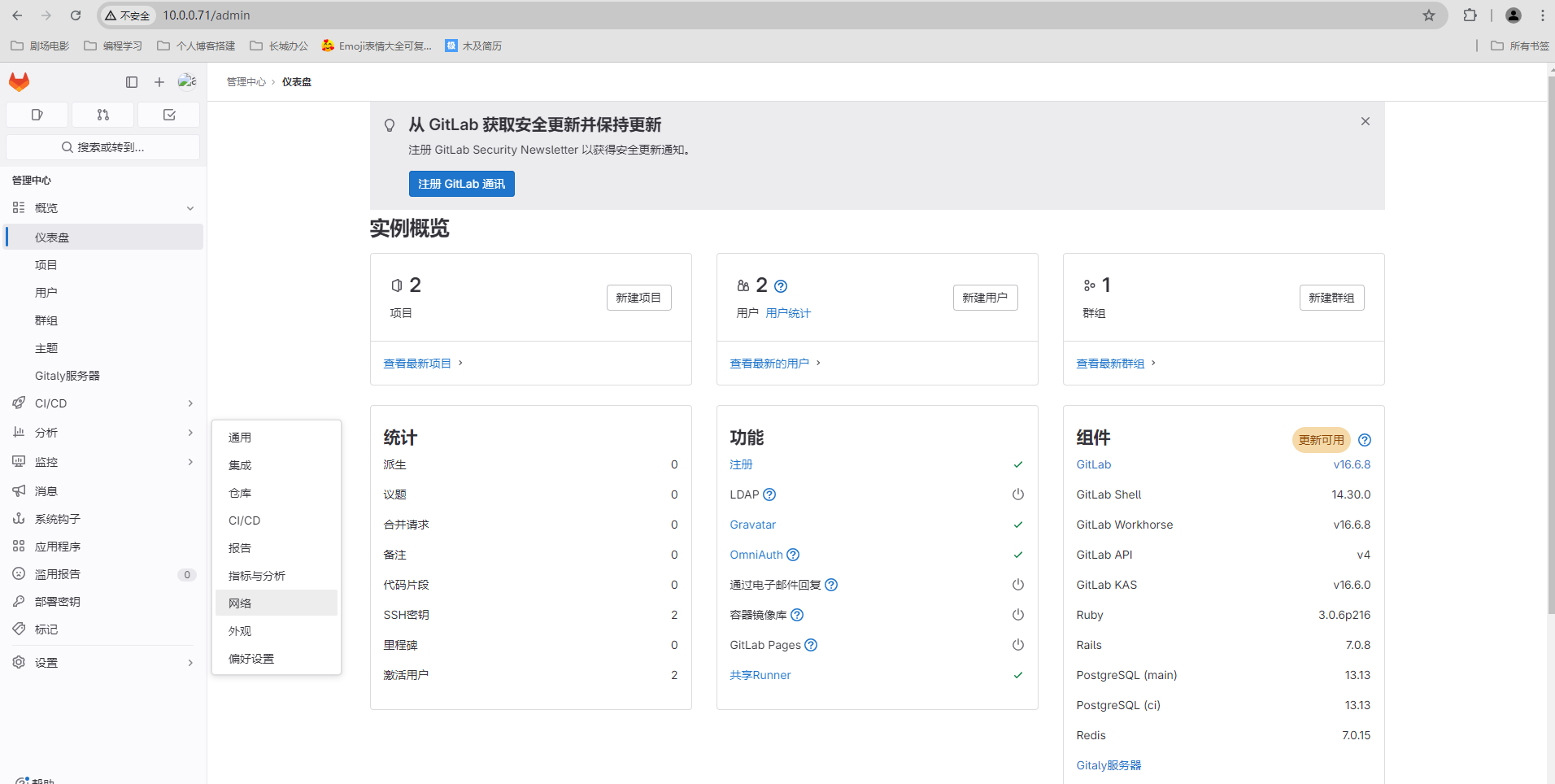Click help icon beside 通过电子邮件回复

[831, 585]
